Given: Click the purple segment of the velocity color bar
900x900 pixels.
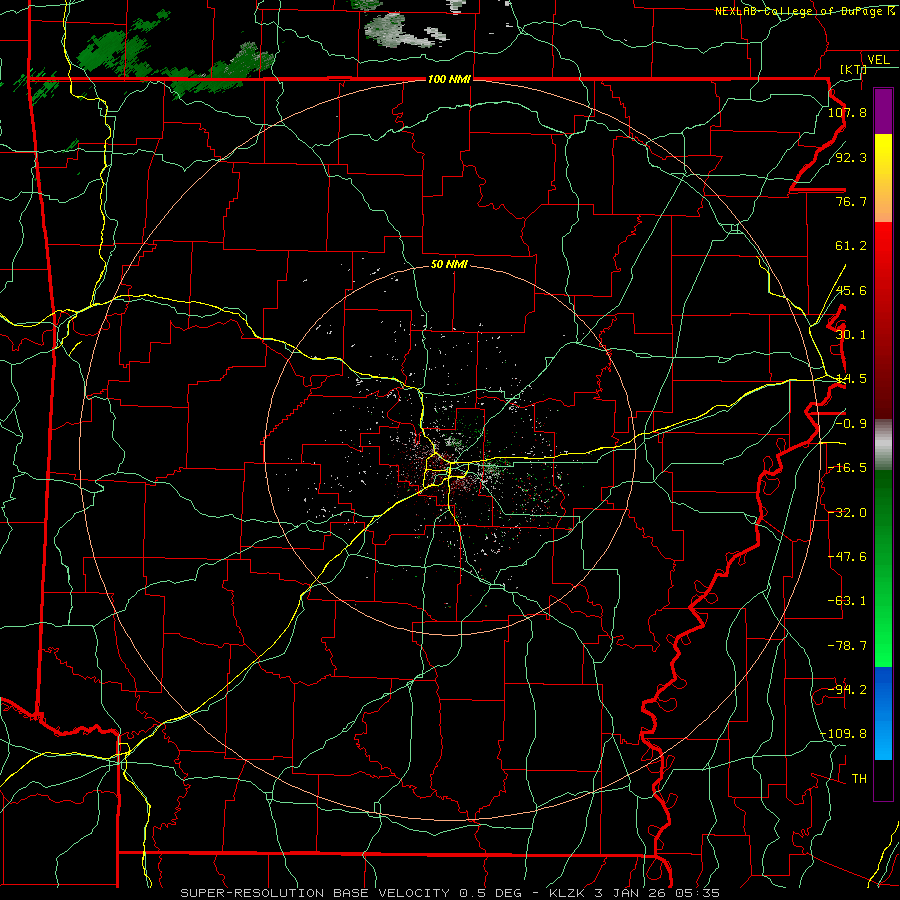Looking at the screenshot, I should [883, 111].
